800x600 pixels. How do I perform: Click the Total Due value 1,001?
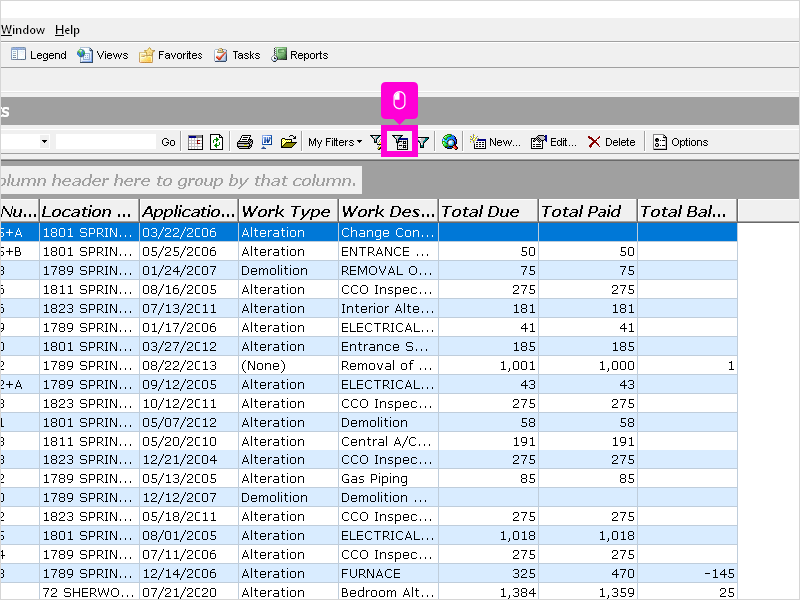point(488,366)
